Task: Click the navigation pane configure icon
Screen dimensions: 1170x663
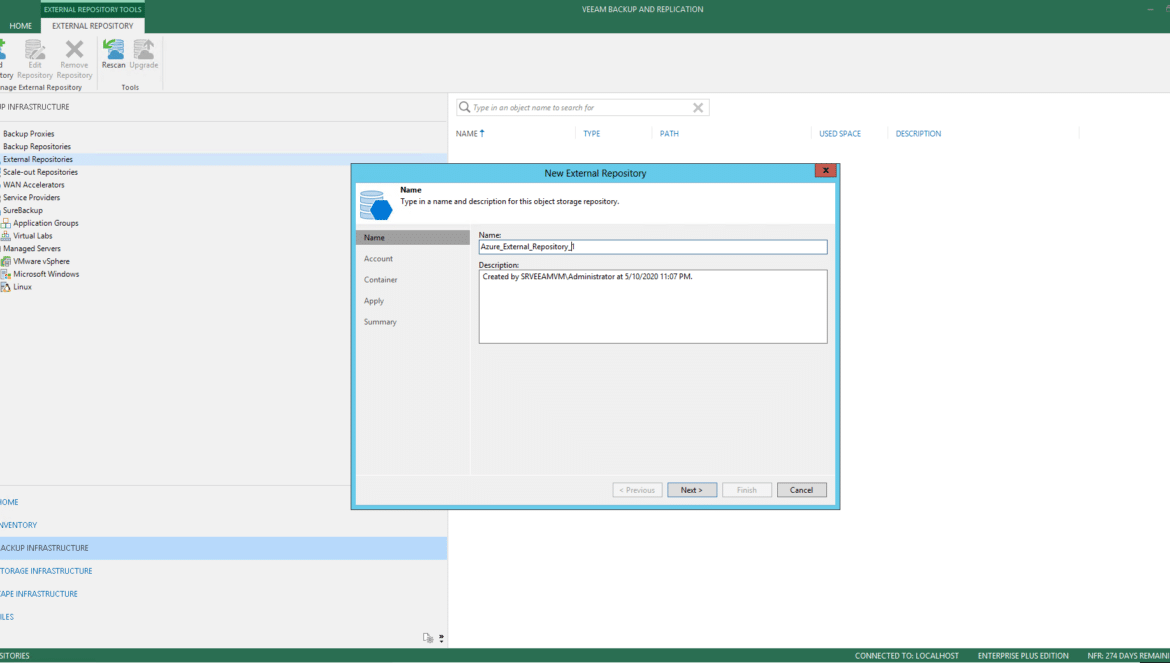Action: pyautogui.click(x=428, y=638)
